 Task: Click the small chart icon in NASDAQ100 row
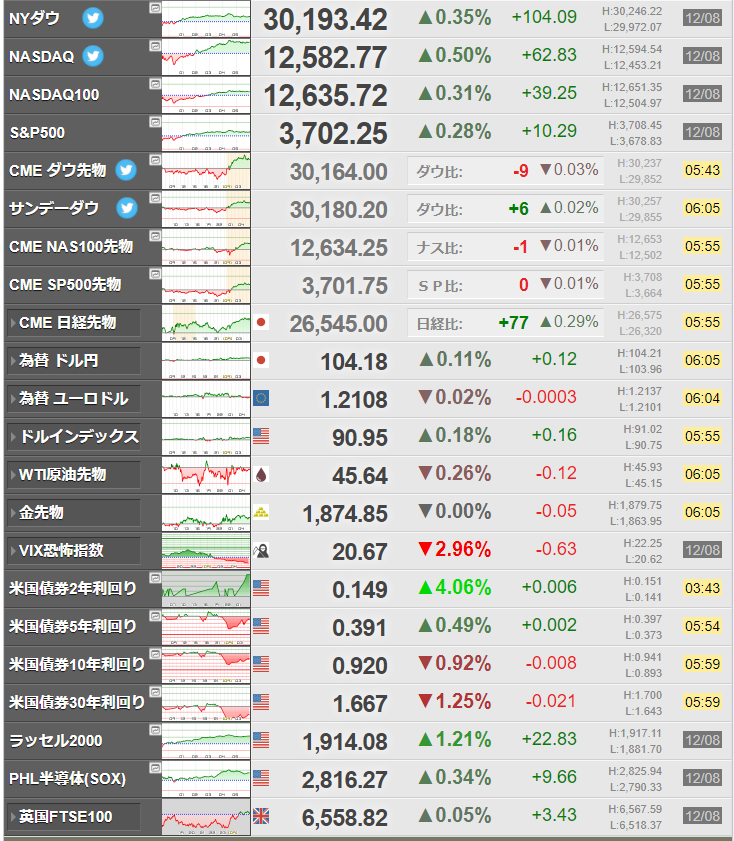(155, 84)
